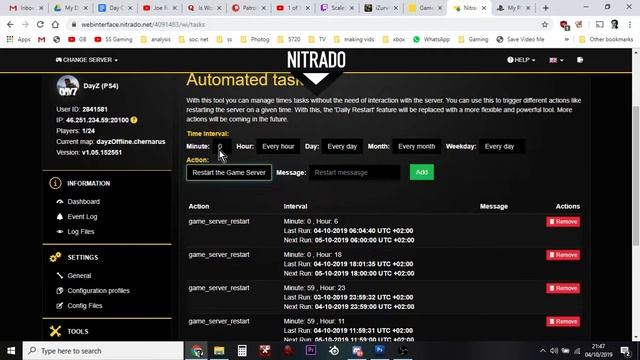Open General settings

click(79, 276)
